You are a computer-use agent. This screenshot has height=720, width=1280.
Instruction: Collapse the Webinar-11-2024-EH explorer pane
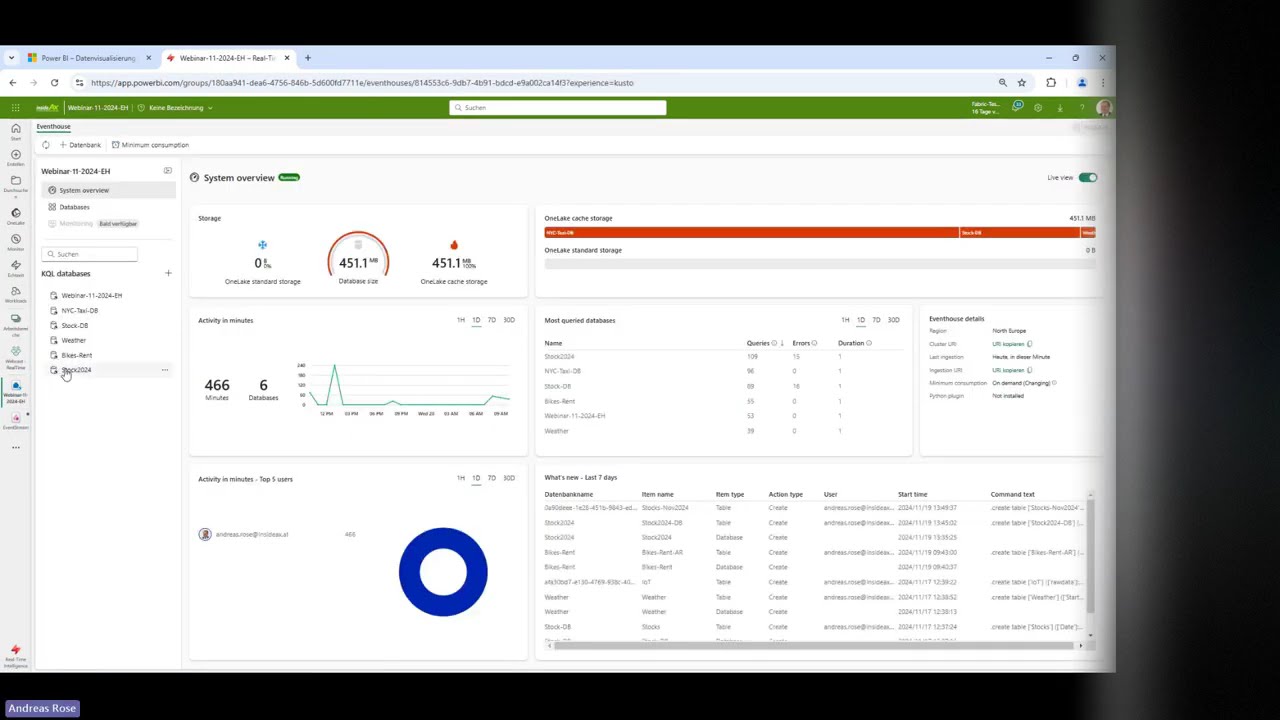coord(167,171)
